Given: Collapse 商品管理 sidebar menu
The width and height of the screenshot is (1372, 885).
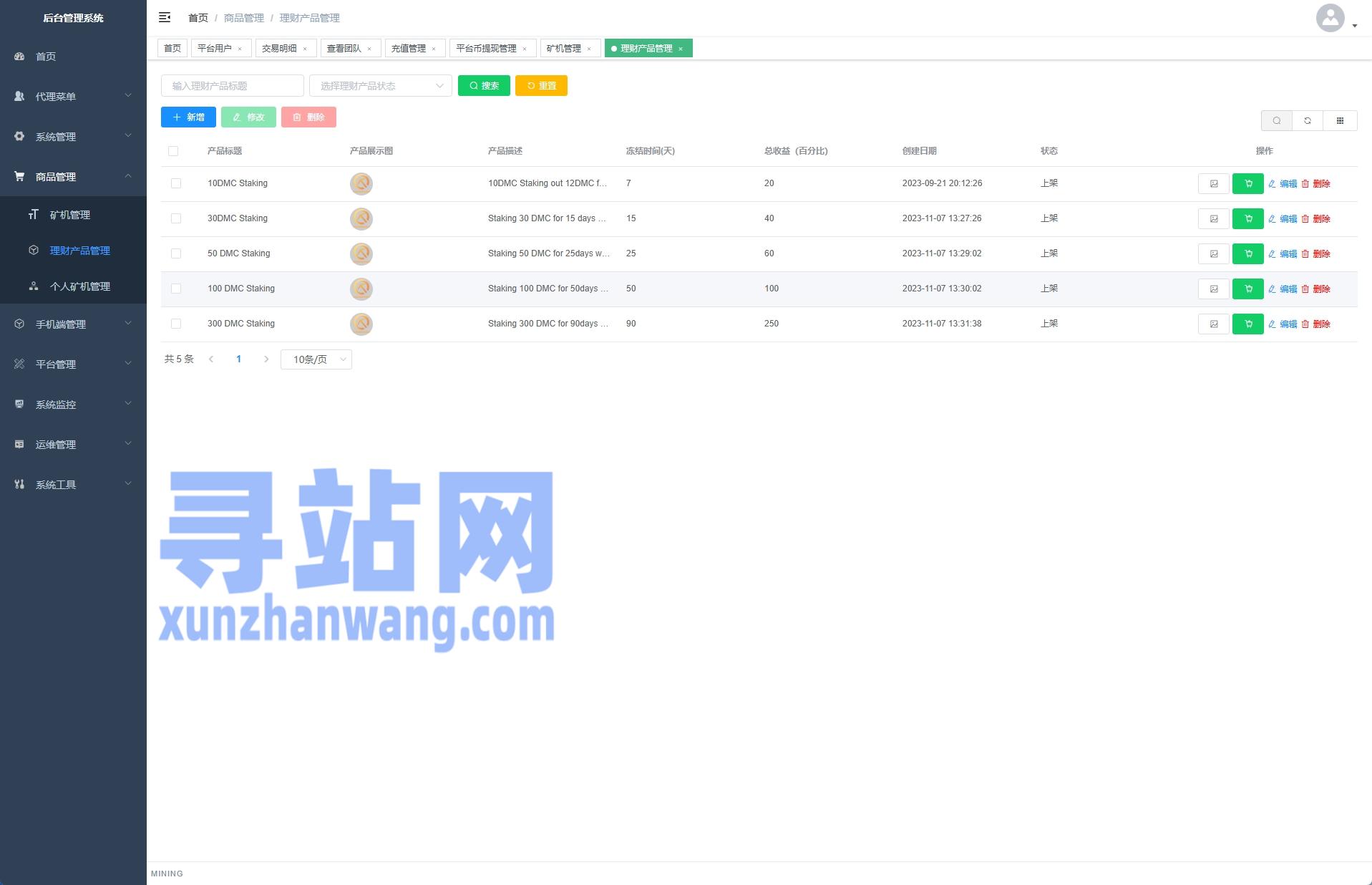Looking at the screenshot, I should coord(73,176).
